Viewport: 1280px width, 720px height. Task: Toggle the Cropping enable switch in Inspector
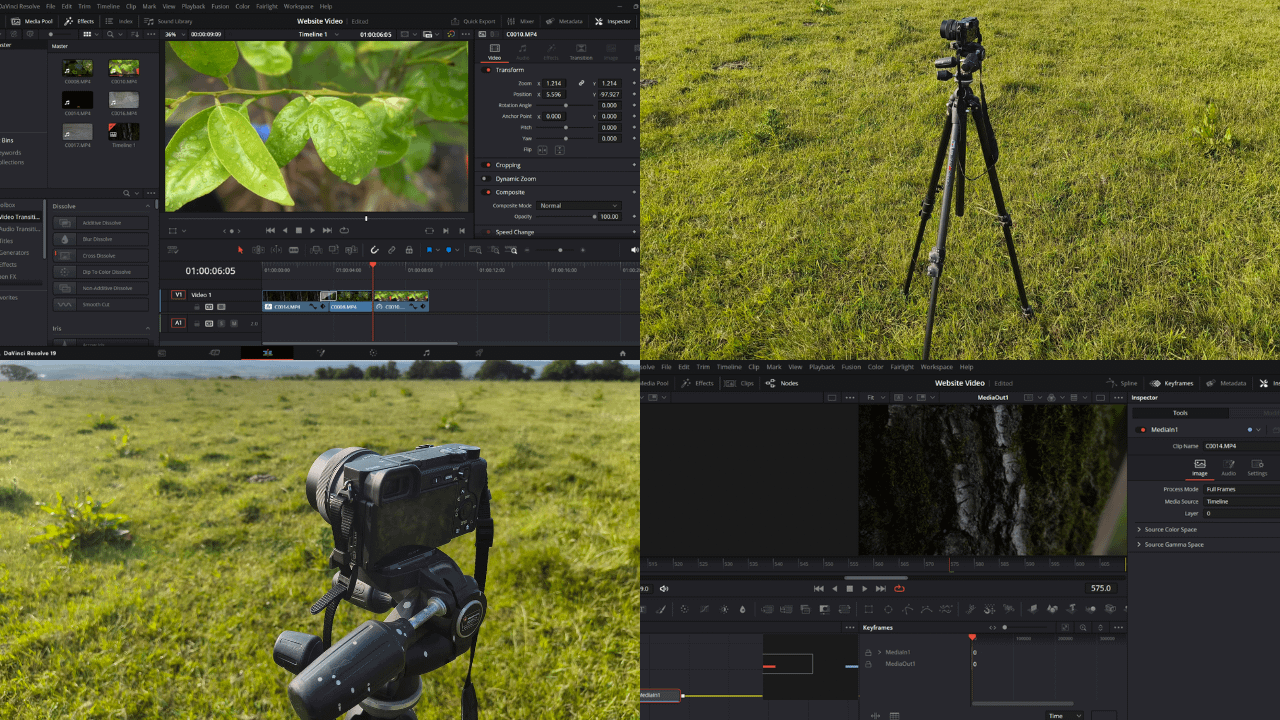click(488, 165)
